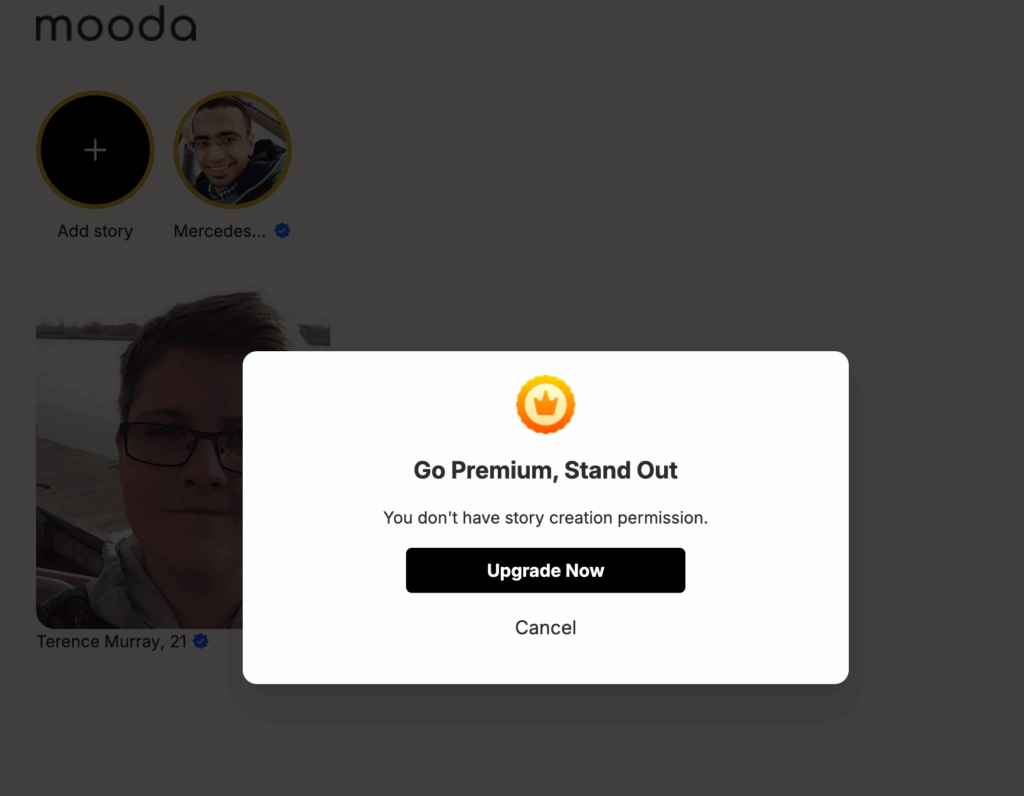Click the plus sign inside Add story
The height and width of the screenshot is (796, 1024).
[x=95, y=150]
